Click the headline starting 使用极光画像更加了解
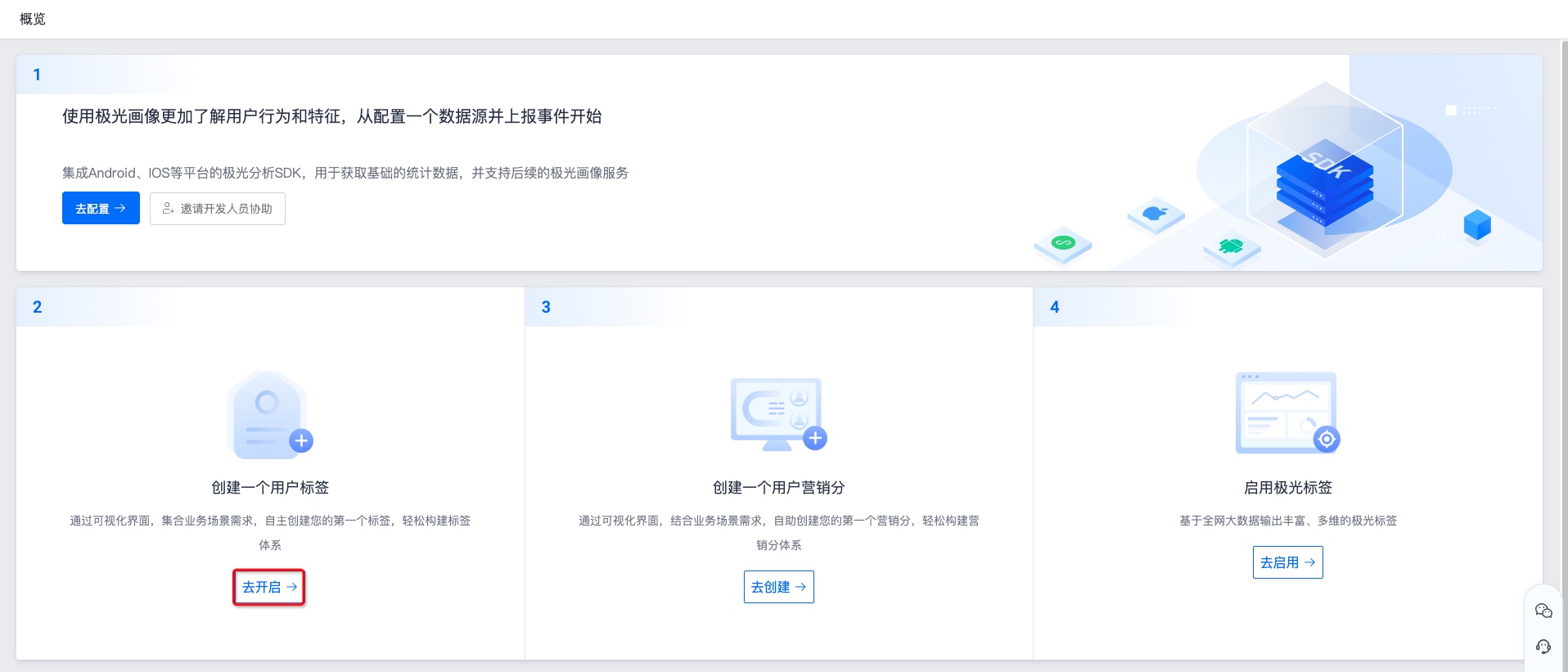Screen dimensions: 1568x672 (x=332, y=116)
